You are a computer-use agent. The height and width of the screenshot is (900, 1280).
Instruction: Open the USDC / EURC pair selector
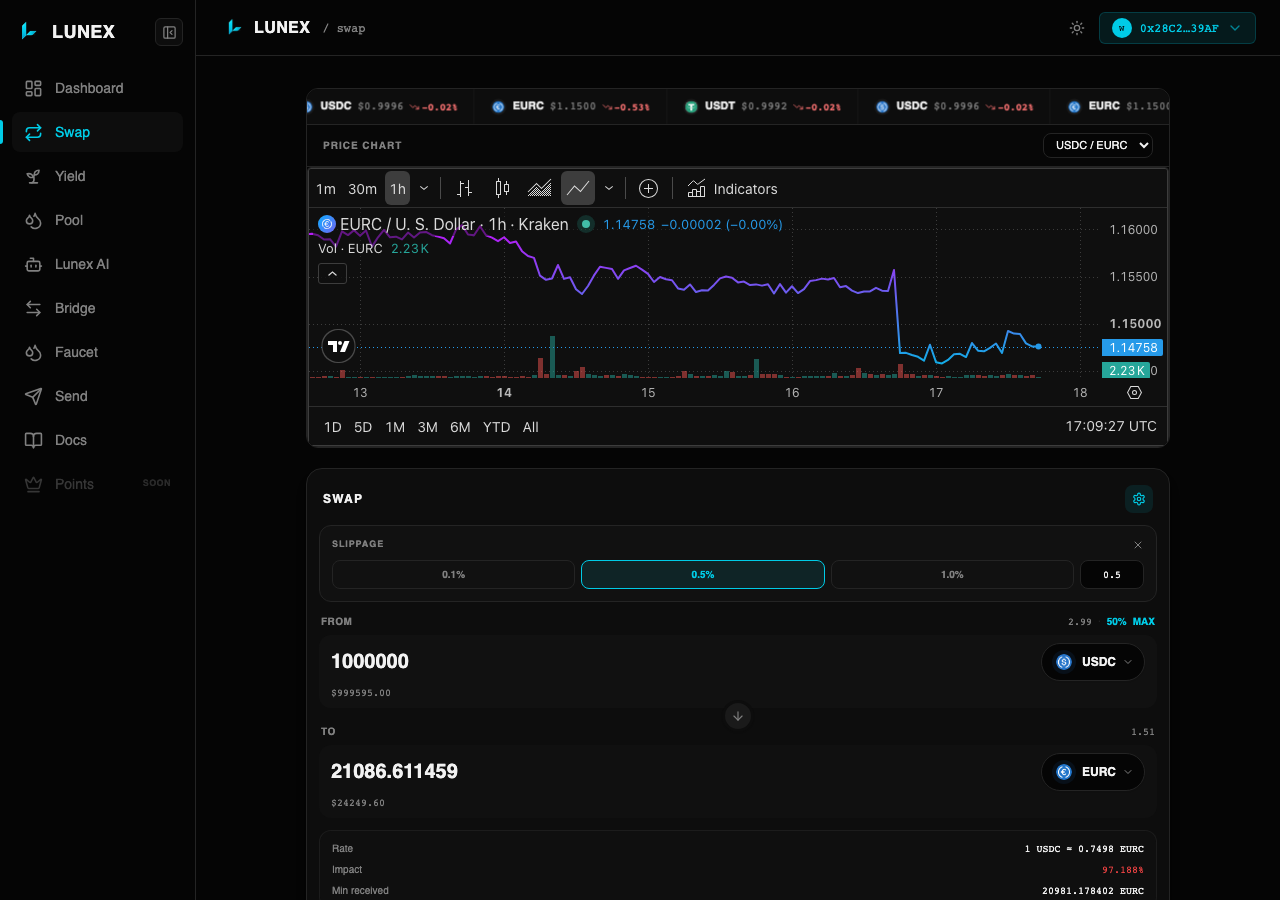click(x=1098, y=145)
